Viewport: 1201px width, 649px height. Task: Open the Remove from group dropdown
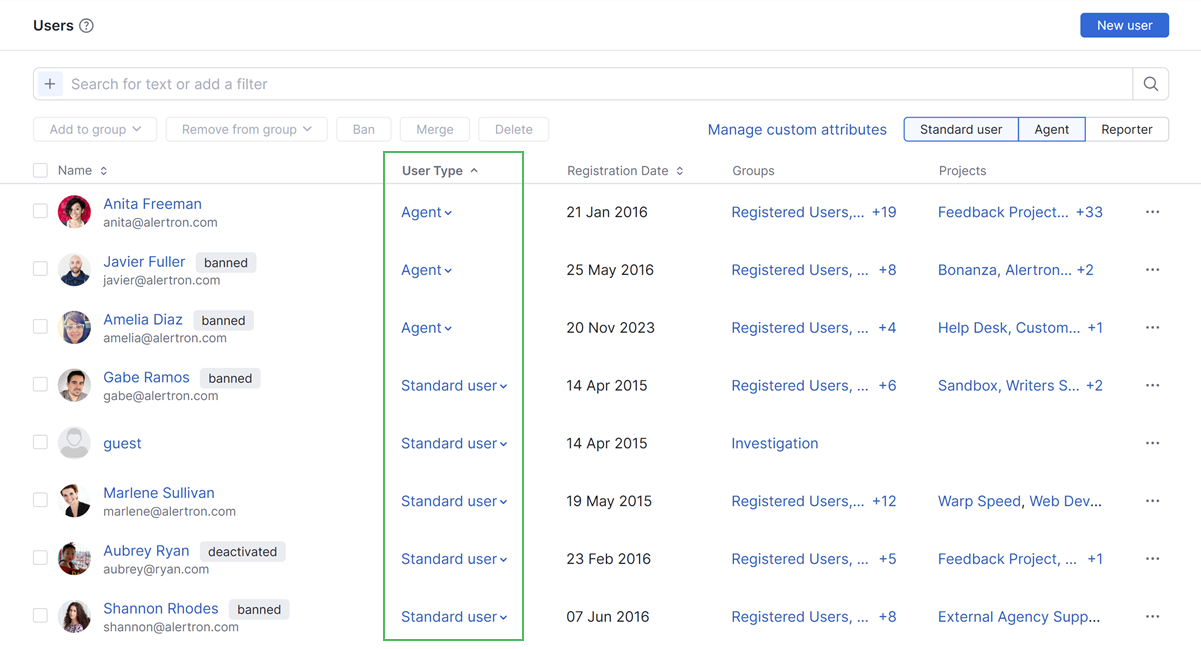246,129
